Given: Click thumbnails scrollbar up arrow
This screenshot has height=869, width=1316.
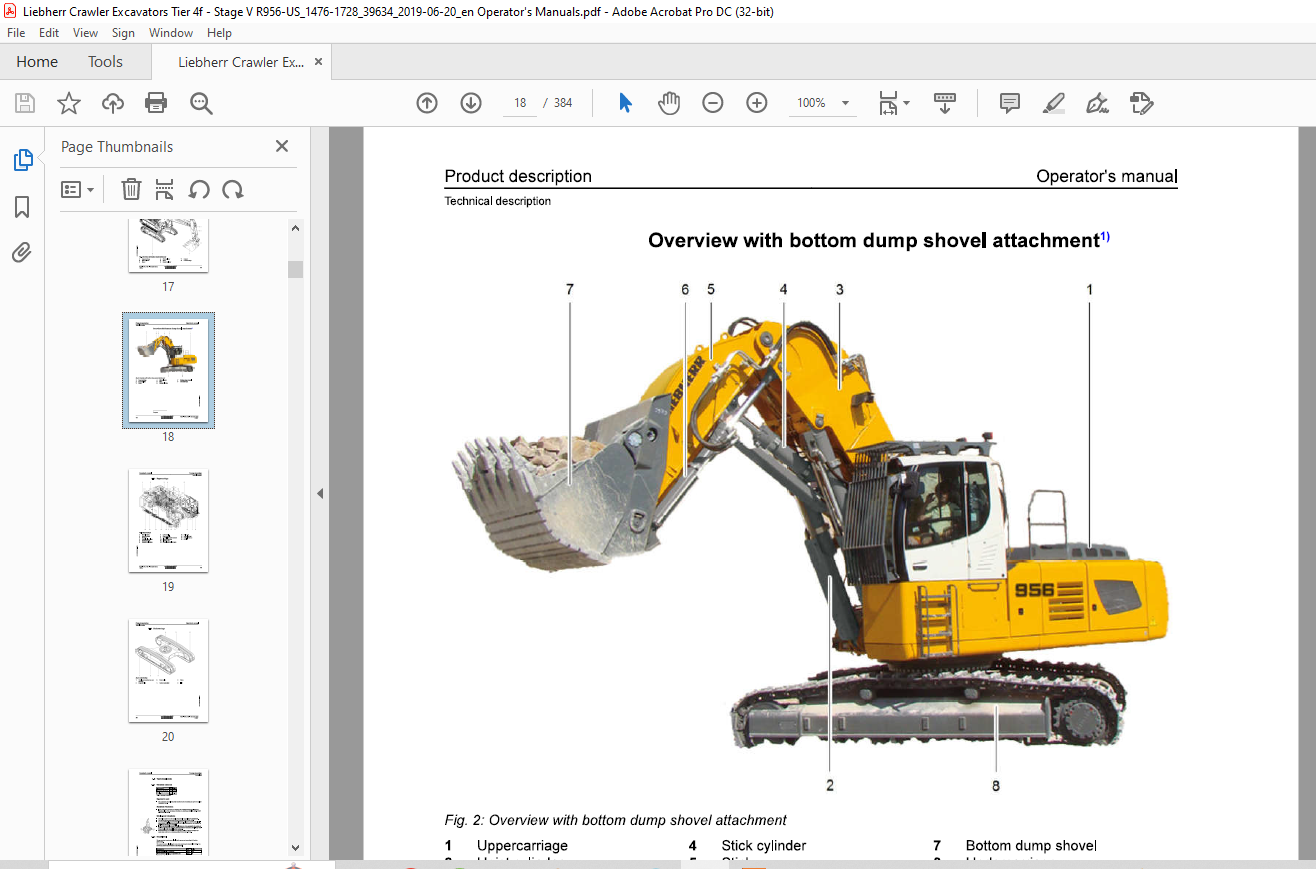Looking at the screenshot, I should pos(295,228).
